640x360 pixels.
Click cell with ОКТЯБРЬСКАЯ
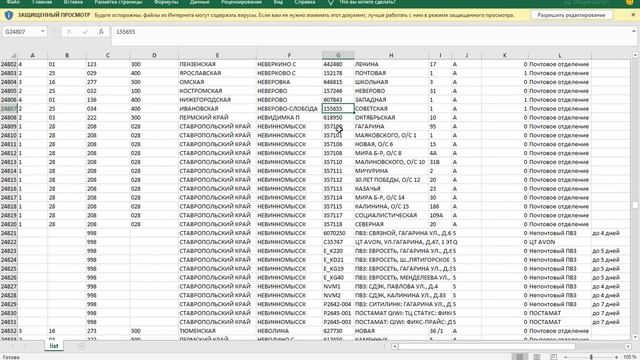[391, 118]
